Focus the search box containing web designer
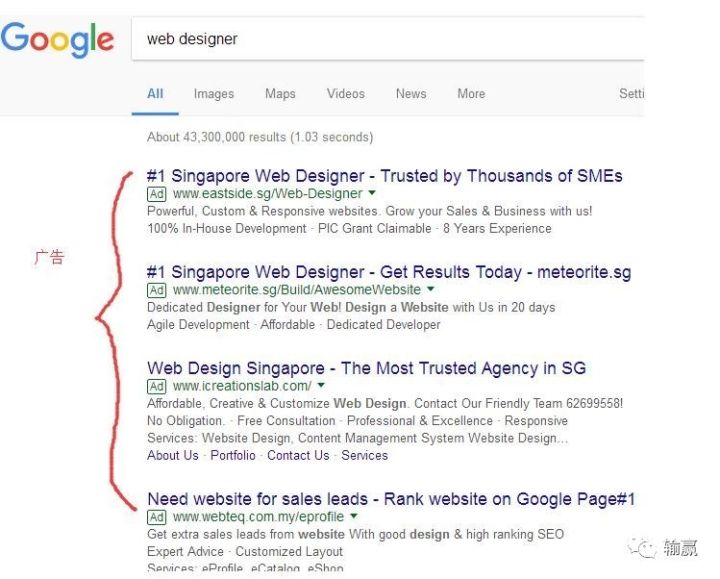The height and width of the screenshot is (579, 720). click(388, 39)
